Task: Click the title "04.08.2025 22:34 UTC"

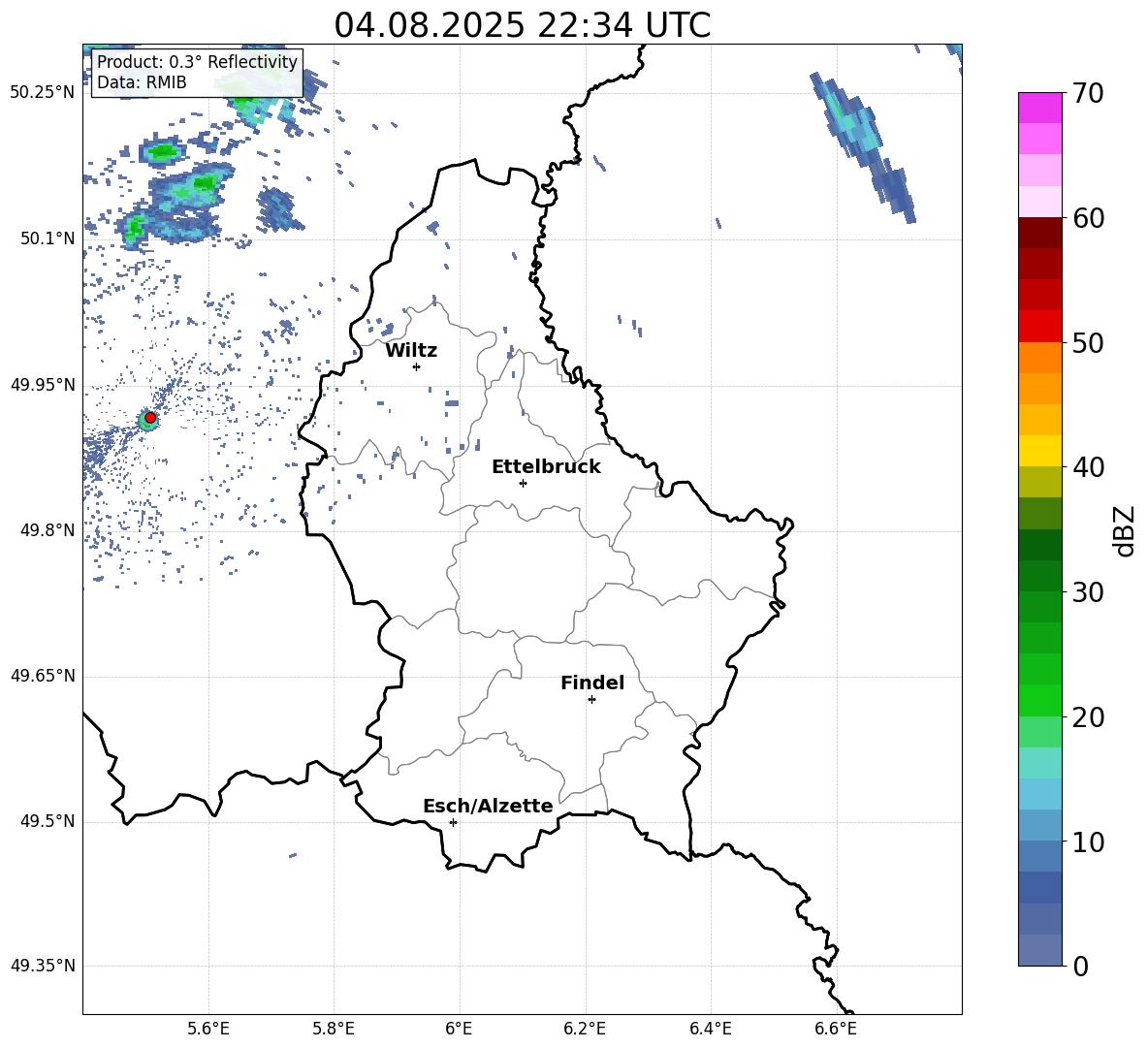Action: (x=522, y=25)
